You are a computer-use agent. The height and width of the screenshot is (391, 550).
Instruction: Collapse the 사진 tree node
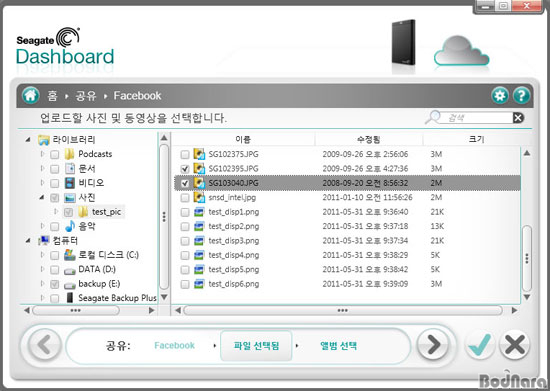pyautogui.click(x=42, y=197)
